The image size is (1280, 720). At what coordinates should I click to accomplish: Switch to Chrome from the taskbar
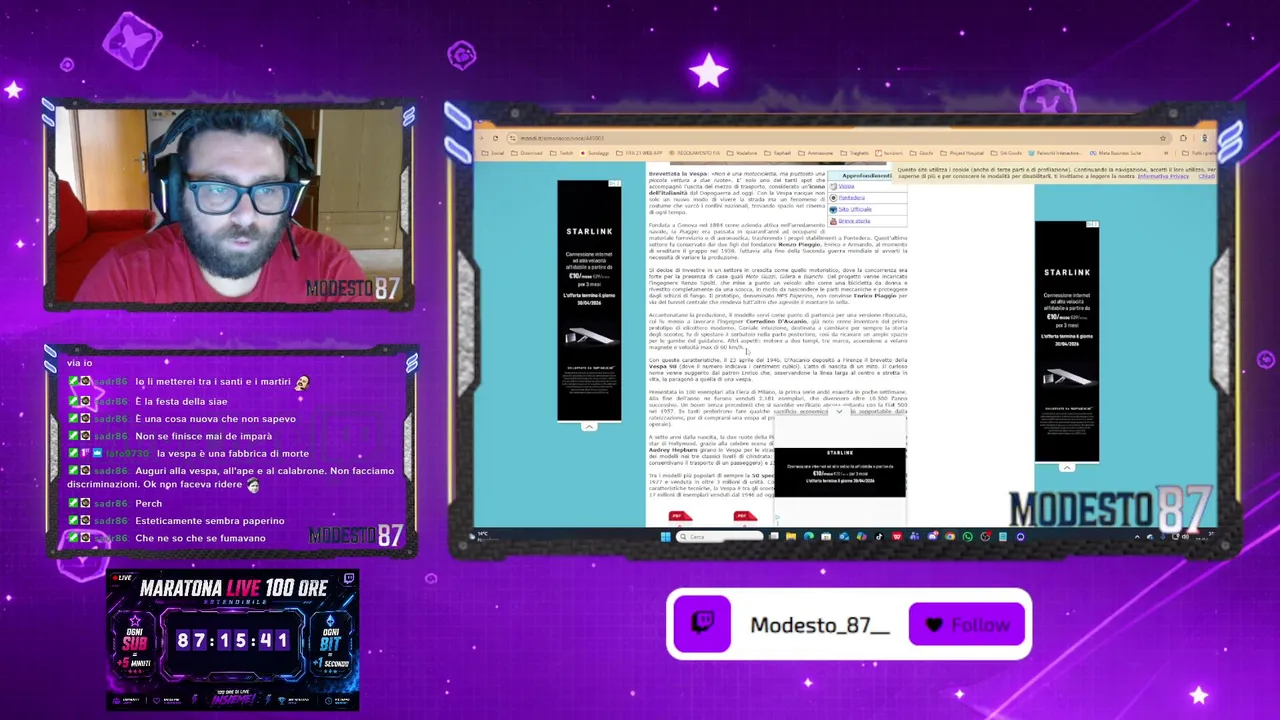tap(950, 537)
